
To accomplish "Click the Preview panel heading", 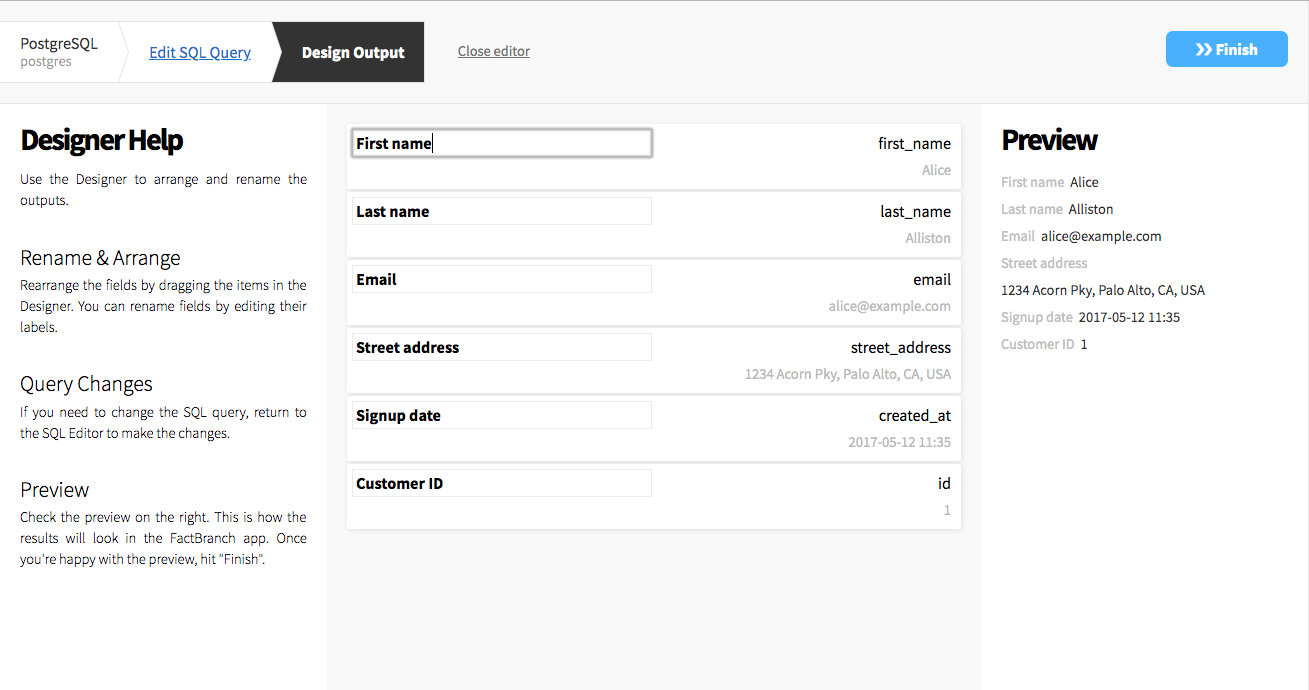I will [1049, 140].
